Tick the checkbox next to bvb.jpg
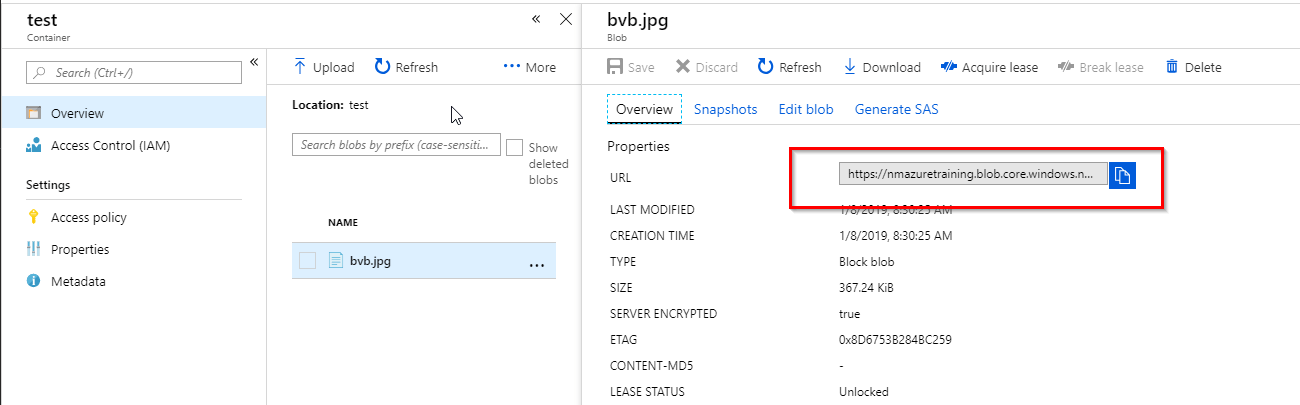Viewport: 1300px width, 405px height. 308,261
